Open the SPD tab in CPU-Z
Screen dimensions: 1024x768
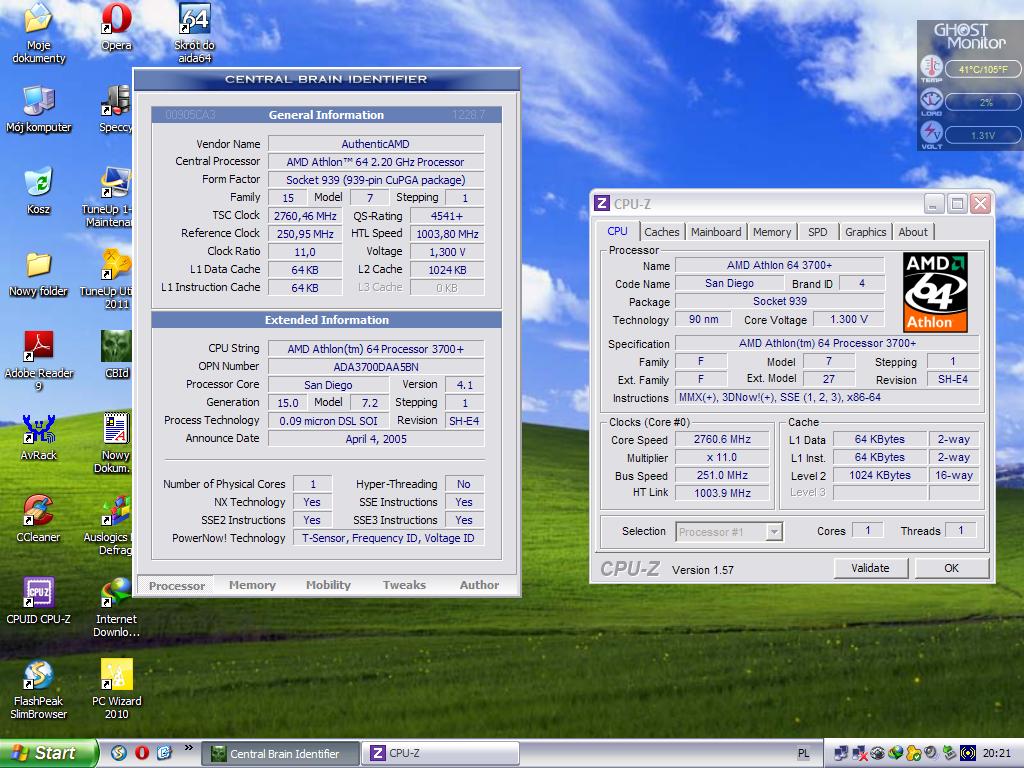click(817, 232)
